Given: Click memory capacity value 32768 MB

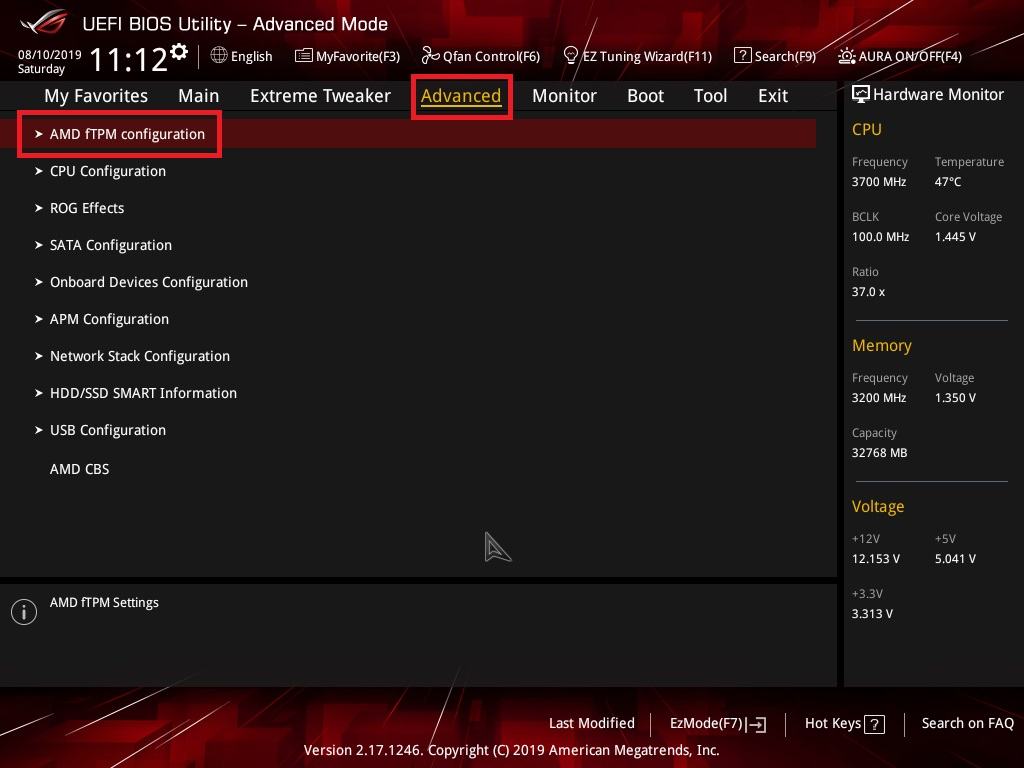Looking at the screenshot, I should pos(879,453).
